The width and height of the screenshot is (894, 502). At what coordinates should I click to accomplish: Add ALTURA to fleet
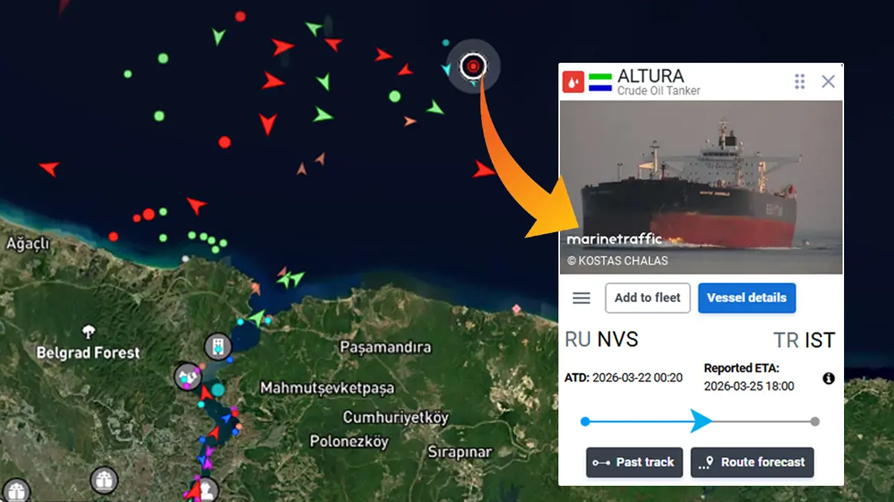(647, 298)
